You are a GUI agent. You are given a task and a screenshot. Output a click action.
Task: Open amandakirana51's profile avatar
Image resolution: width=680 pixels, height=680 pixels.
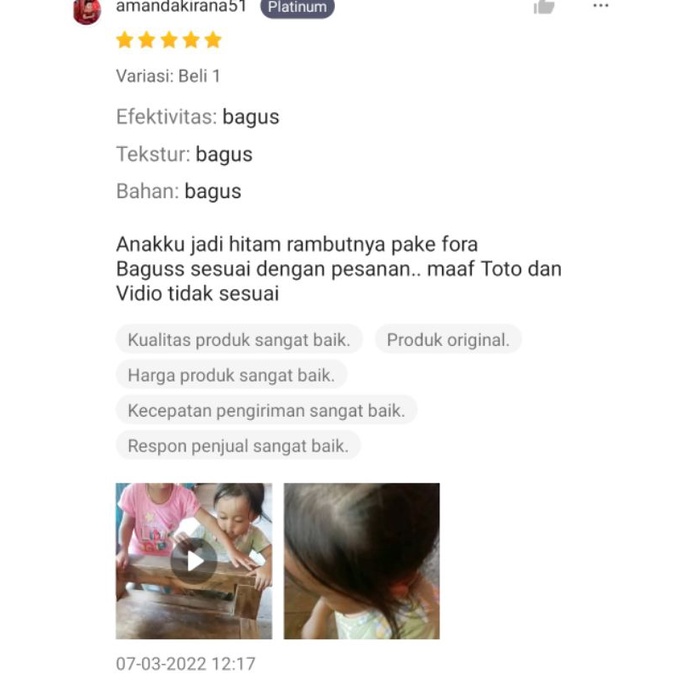[x=87, y=11]
